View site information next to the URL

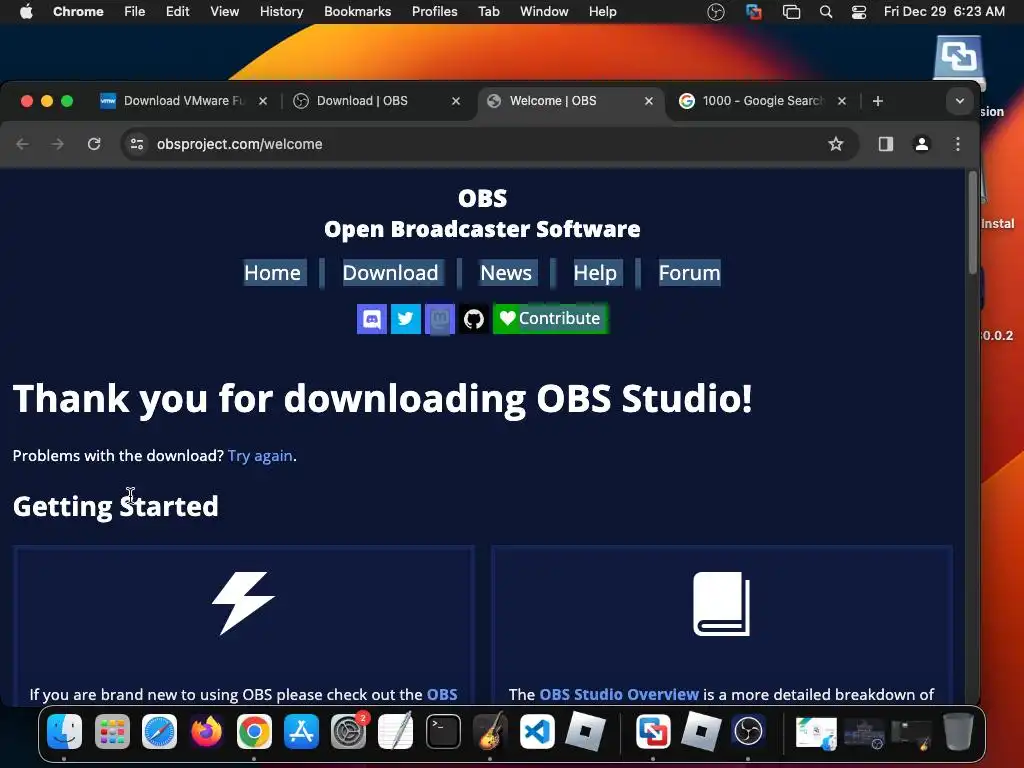coord(136,144)
